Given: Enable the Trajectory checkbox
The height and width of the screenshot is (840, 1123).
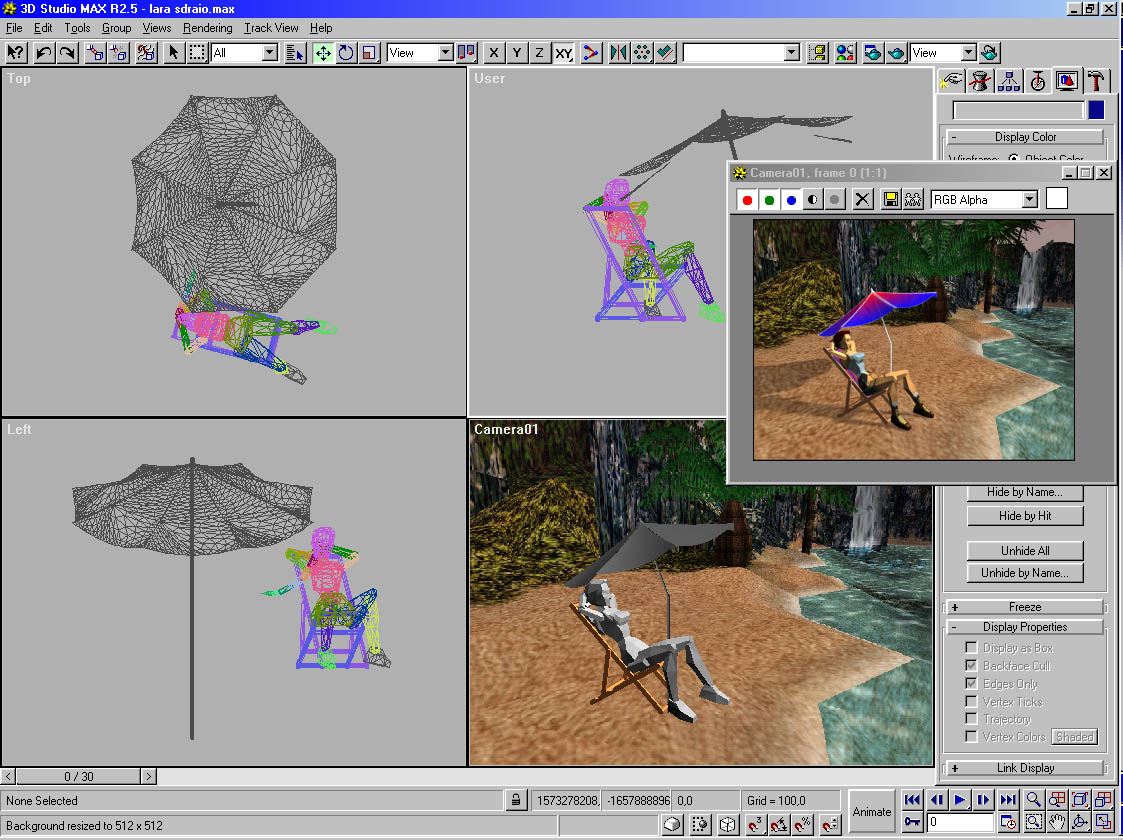Looking at the screenshot, I should 971,718.
